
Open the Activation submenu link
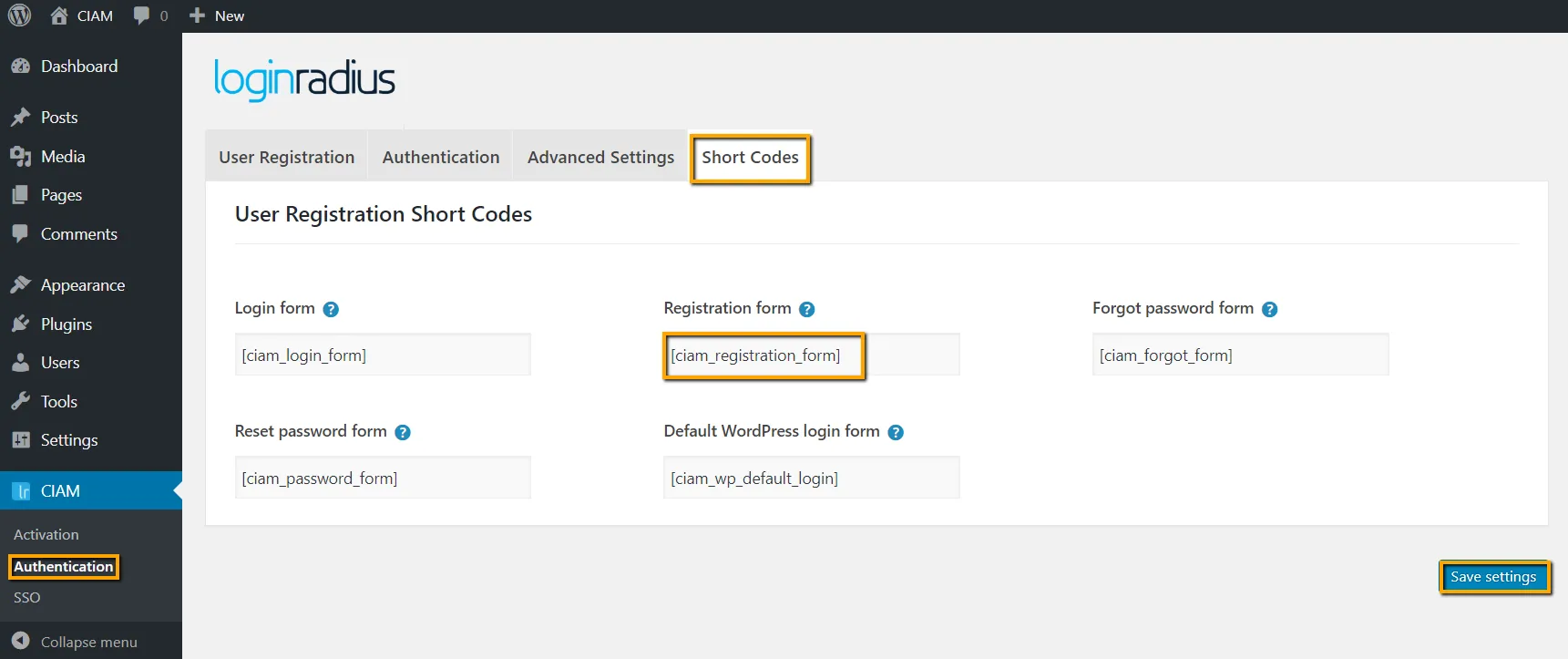46,535
